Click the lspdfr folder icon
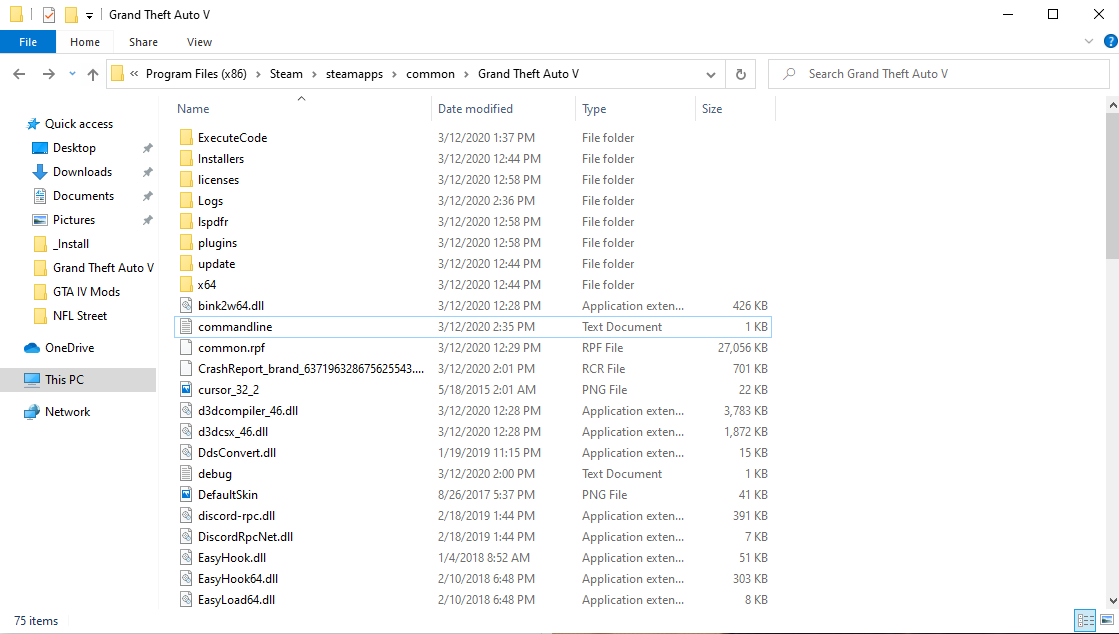 click(x=186, y=222)
